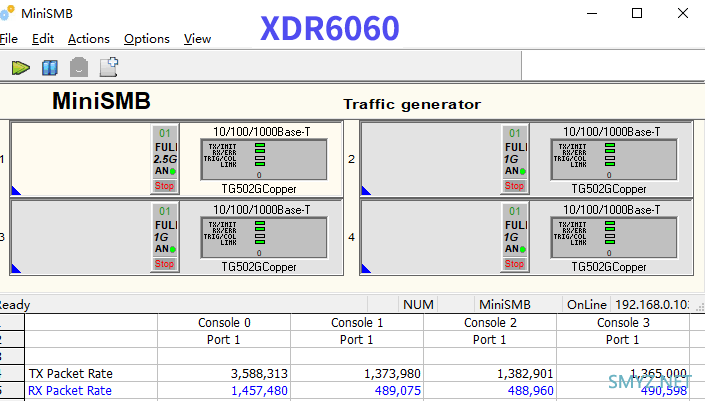
Task: Select RX value 489,075
Action: 398,391
